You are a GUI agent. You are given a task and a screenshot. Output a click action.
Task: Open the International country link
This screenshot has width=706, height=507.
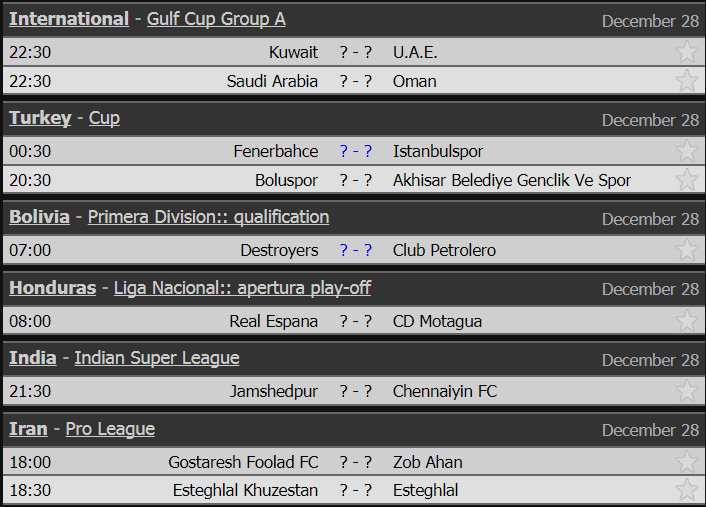tap(69, 19)
